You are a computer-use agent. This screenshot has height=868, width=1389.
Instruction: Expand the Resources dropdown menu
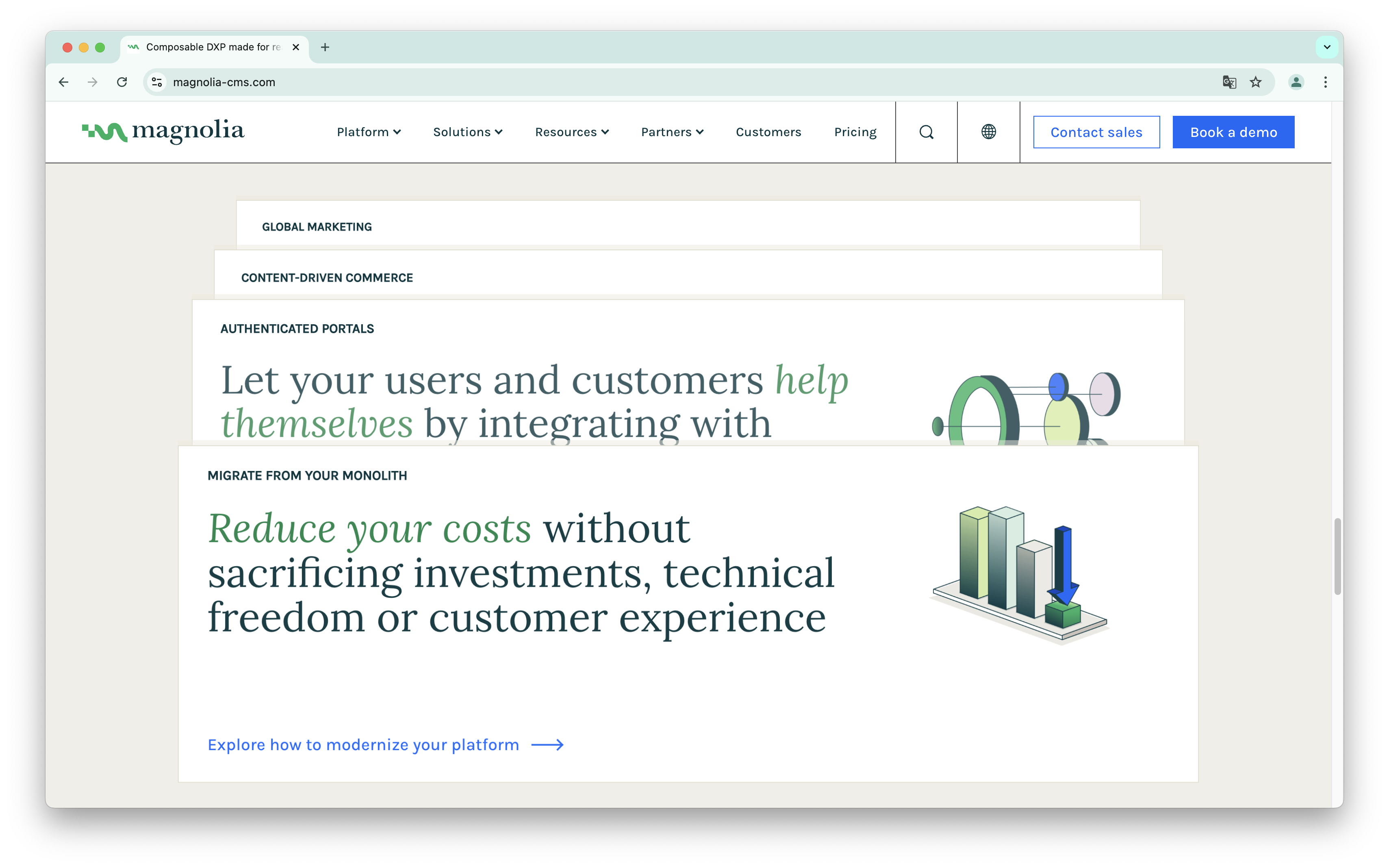(x=572, y=132)
